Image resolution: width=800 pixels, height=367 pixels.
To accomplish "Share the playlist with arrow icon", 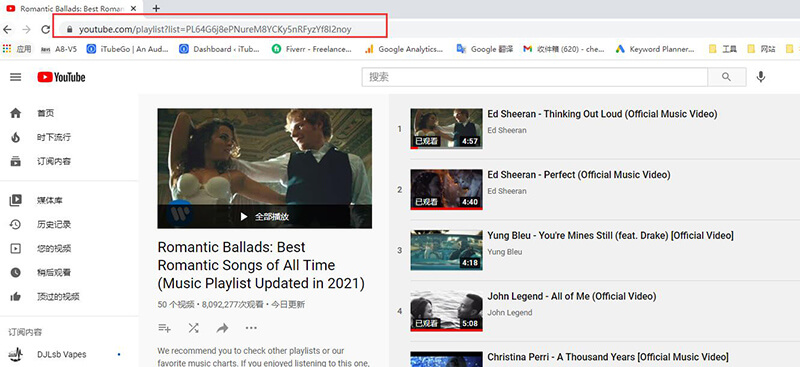I will 222,328.
